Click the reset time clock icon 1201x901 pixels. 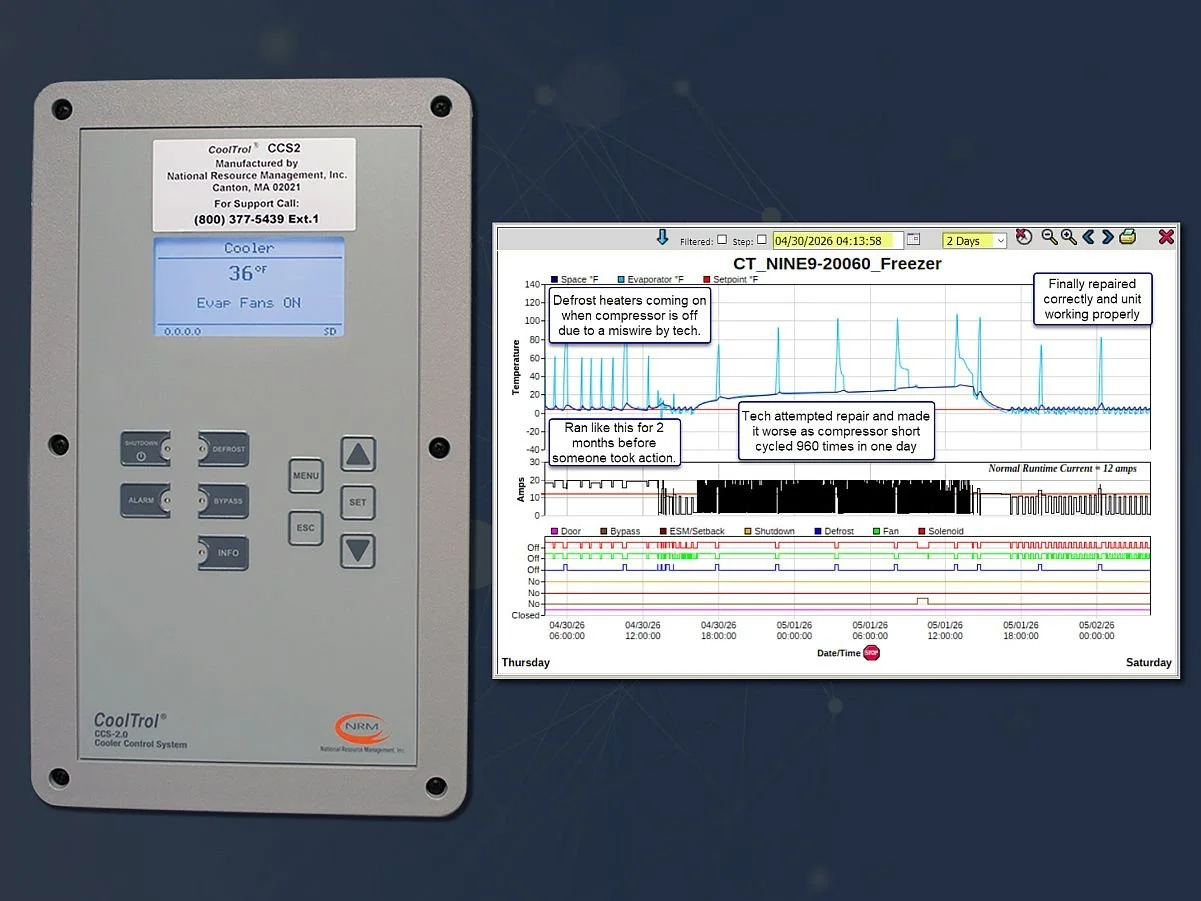[x=1023, y=237]
